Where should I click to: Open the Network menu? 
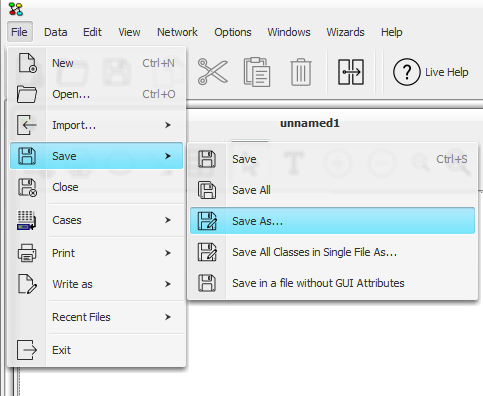[177, 32]
